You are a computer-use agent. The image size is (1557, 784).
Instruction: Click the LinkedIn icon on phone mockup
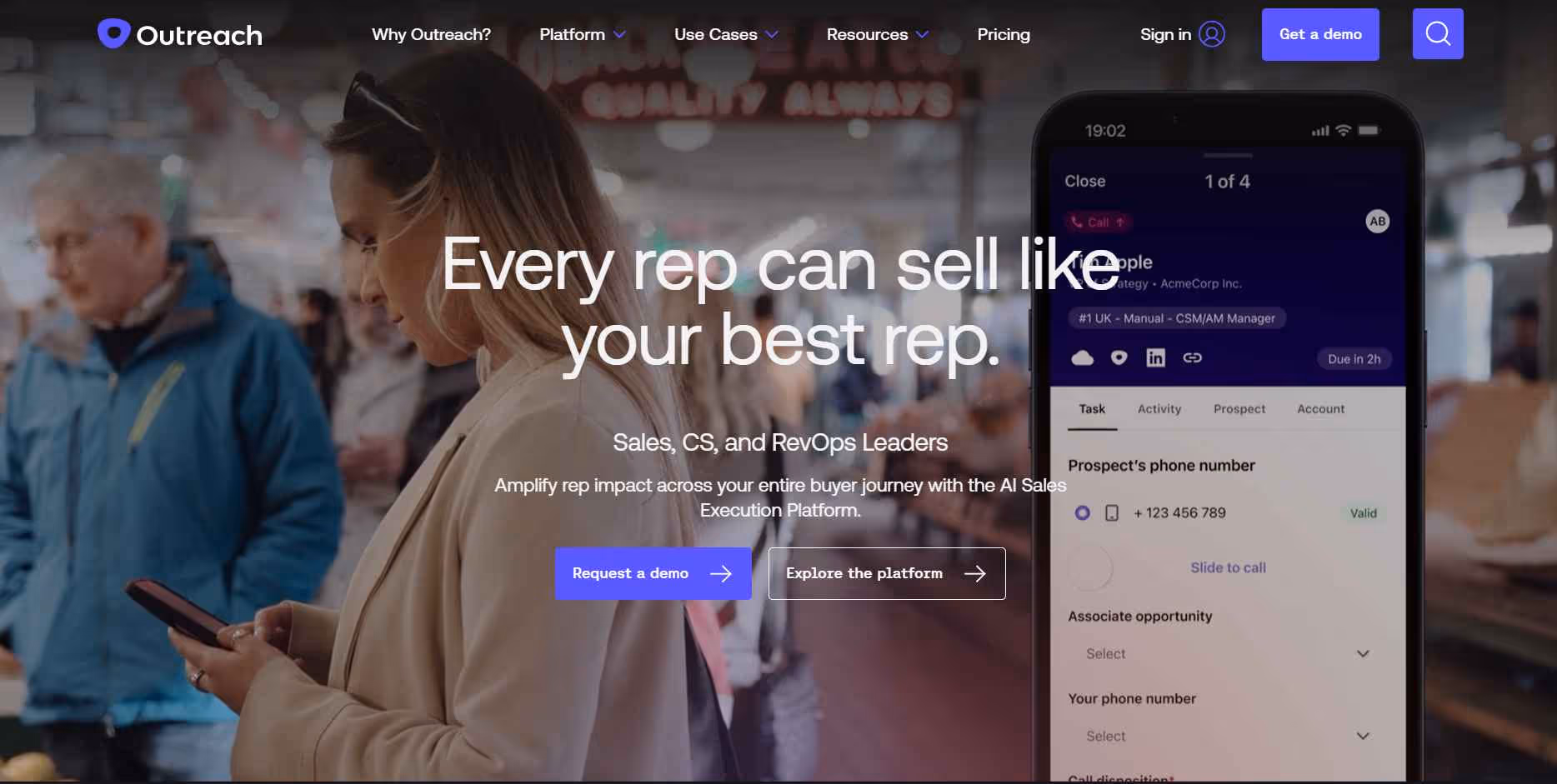click(x=1155, y=358)
